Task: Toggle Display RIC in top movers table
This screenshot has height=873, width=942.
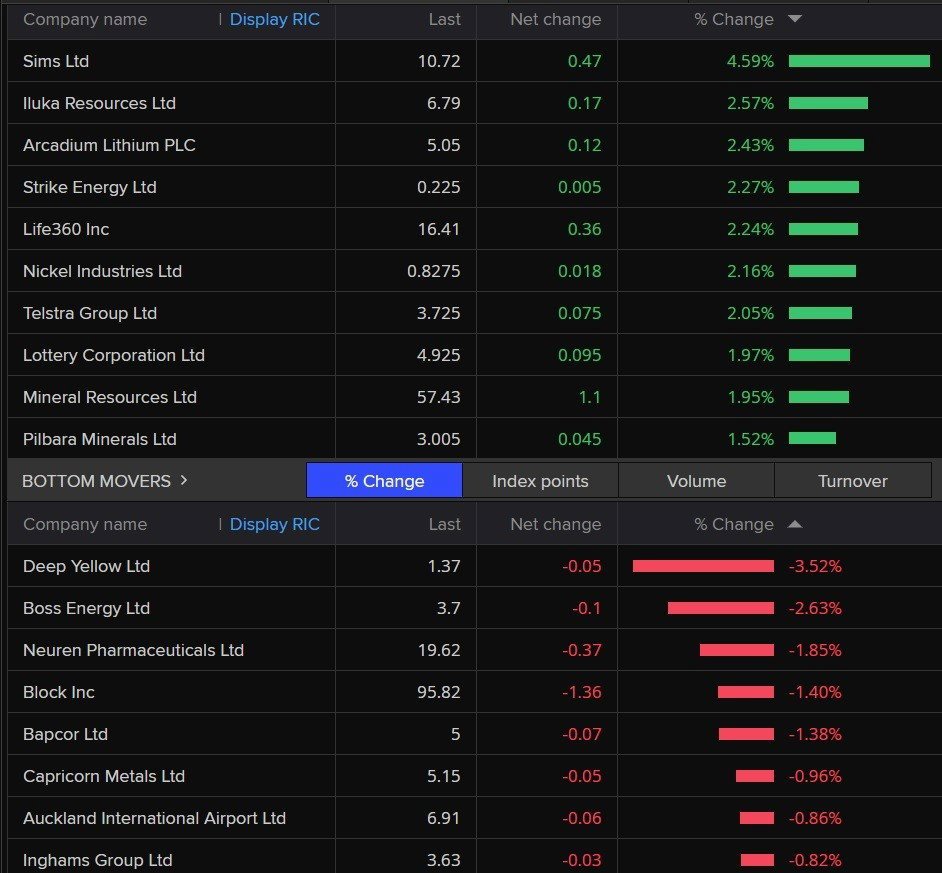Action: (x=274, y=19)
